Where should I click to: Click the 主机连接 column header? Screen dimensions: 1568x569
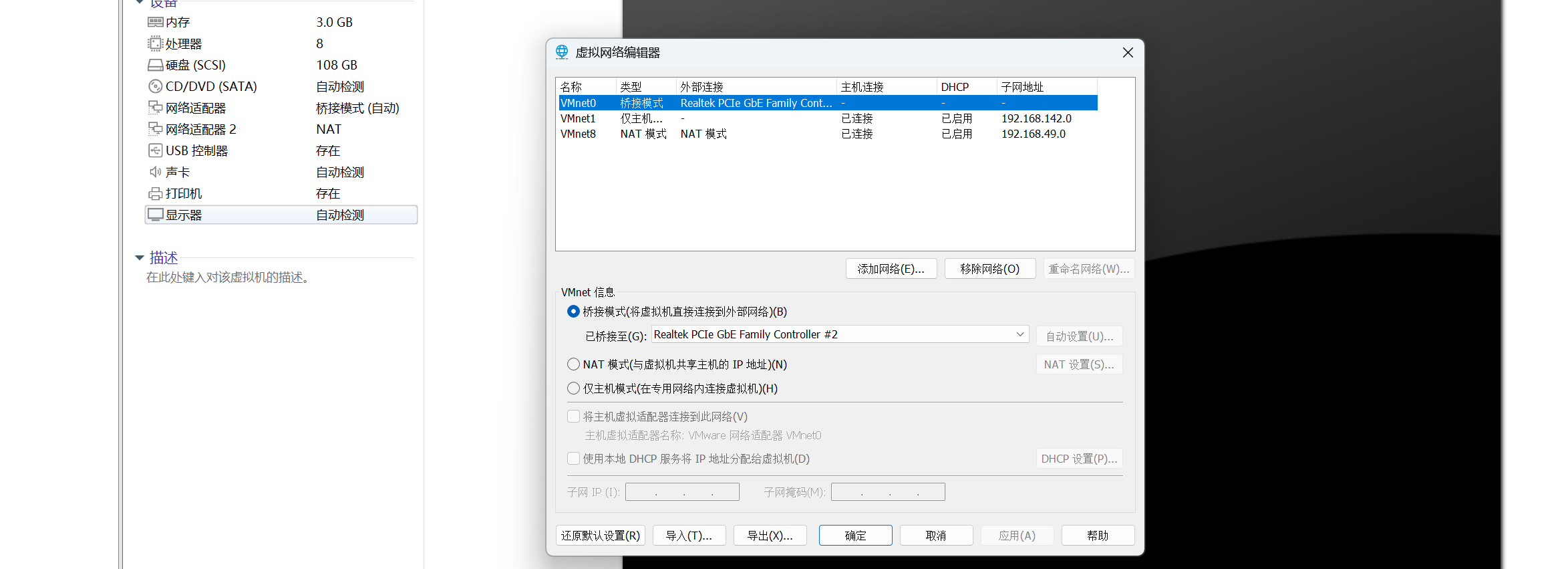pyautogui.click(x=887, y=87)
